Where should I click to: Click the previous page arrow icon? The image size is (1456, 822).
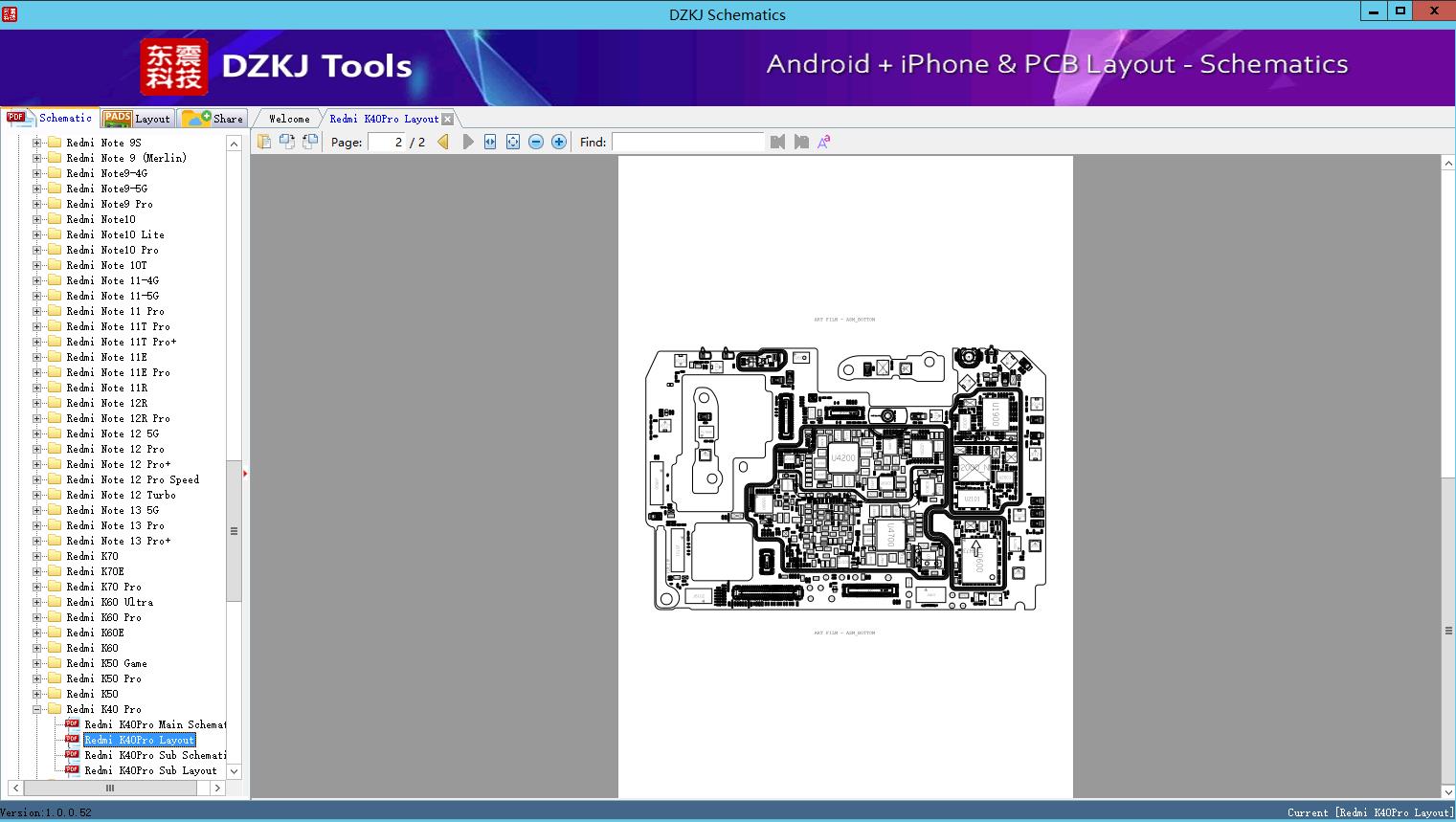coord(443,142)
